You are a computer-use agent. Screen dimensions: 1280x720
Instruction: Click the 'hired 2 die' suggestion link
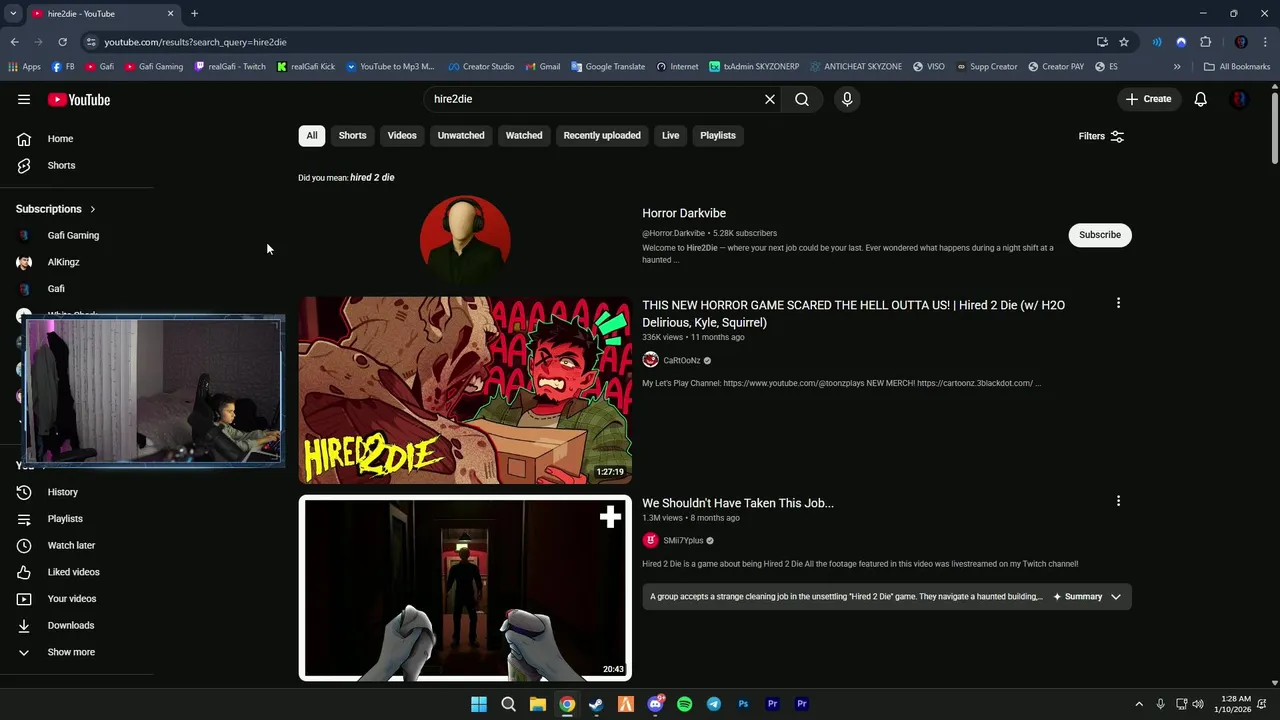pos(372,178)
